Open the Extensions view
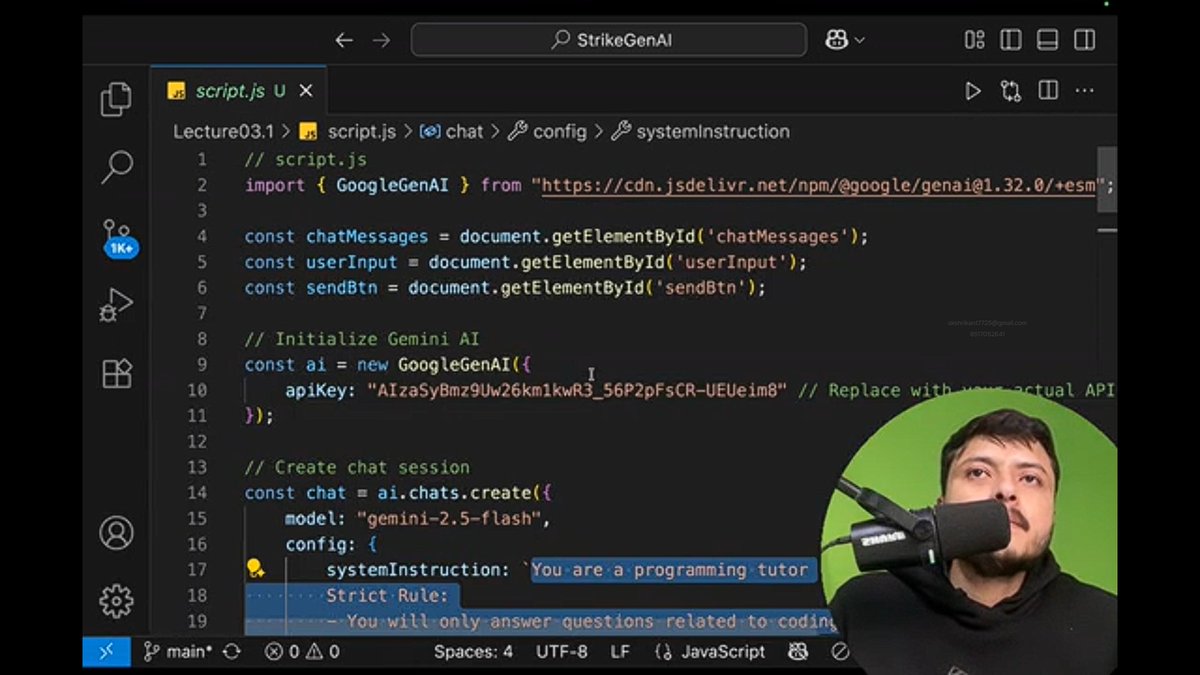Image resolution: width=1200 pixels, height=675 pixels. (117, 373)
